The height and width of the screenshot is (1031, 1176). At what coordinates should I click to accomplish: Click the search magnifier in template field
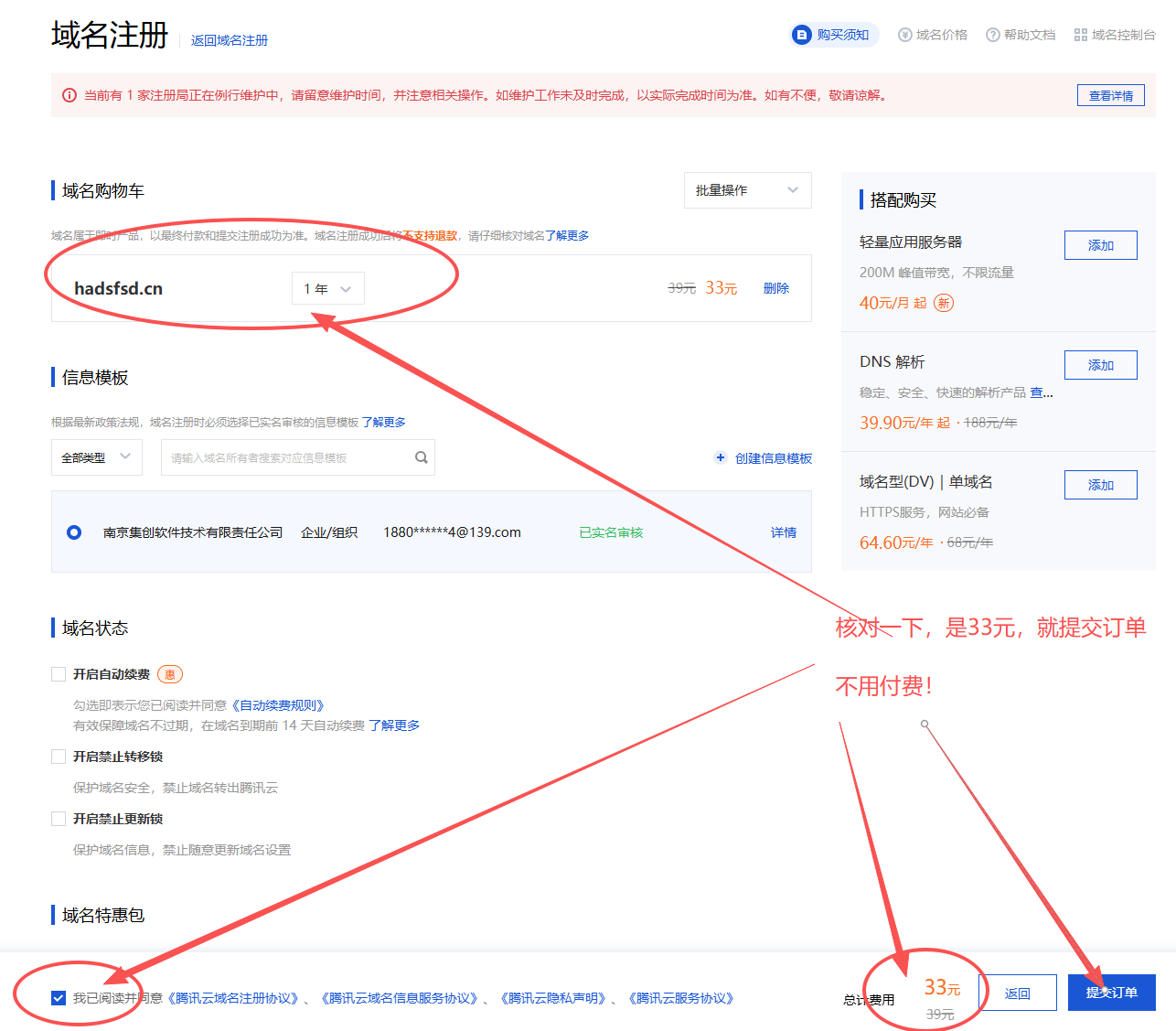pyautogui.click(x=422, y=457)
